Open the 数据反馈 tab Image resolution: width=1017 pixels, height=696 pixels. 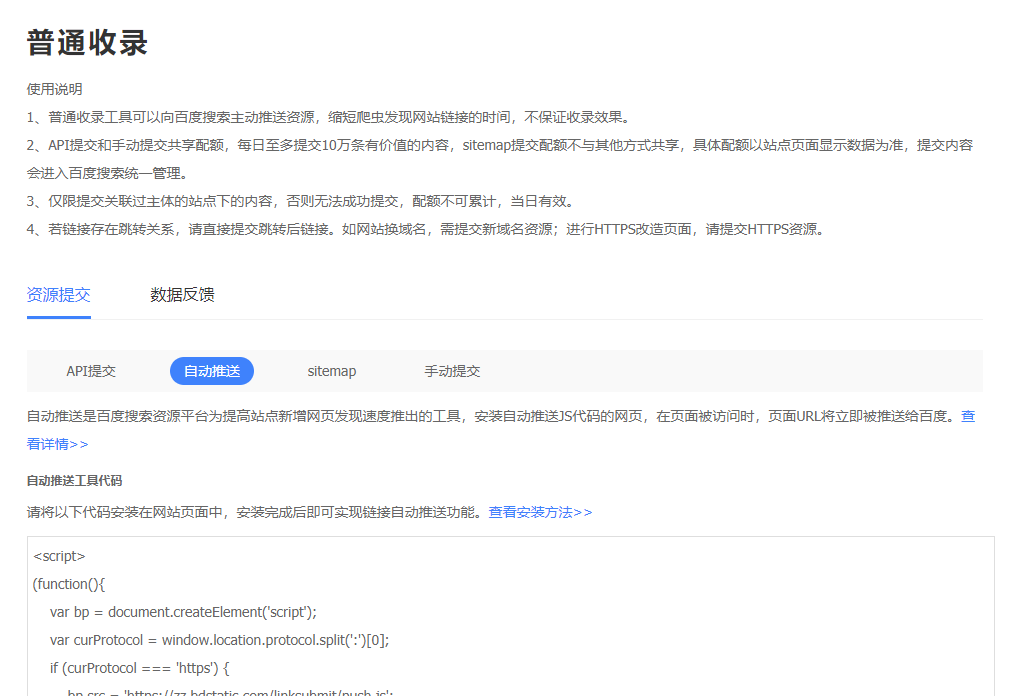tap(182, 295)
